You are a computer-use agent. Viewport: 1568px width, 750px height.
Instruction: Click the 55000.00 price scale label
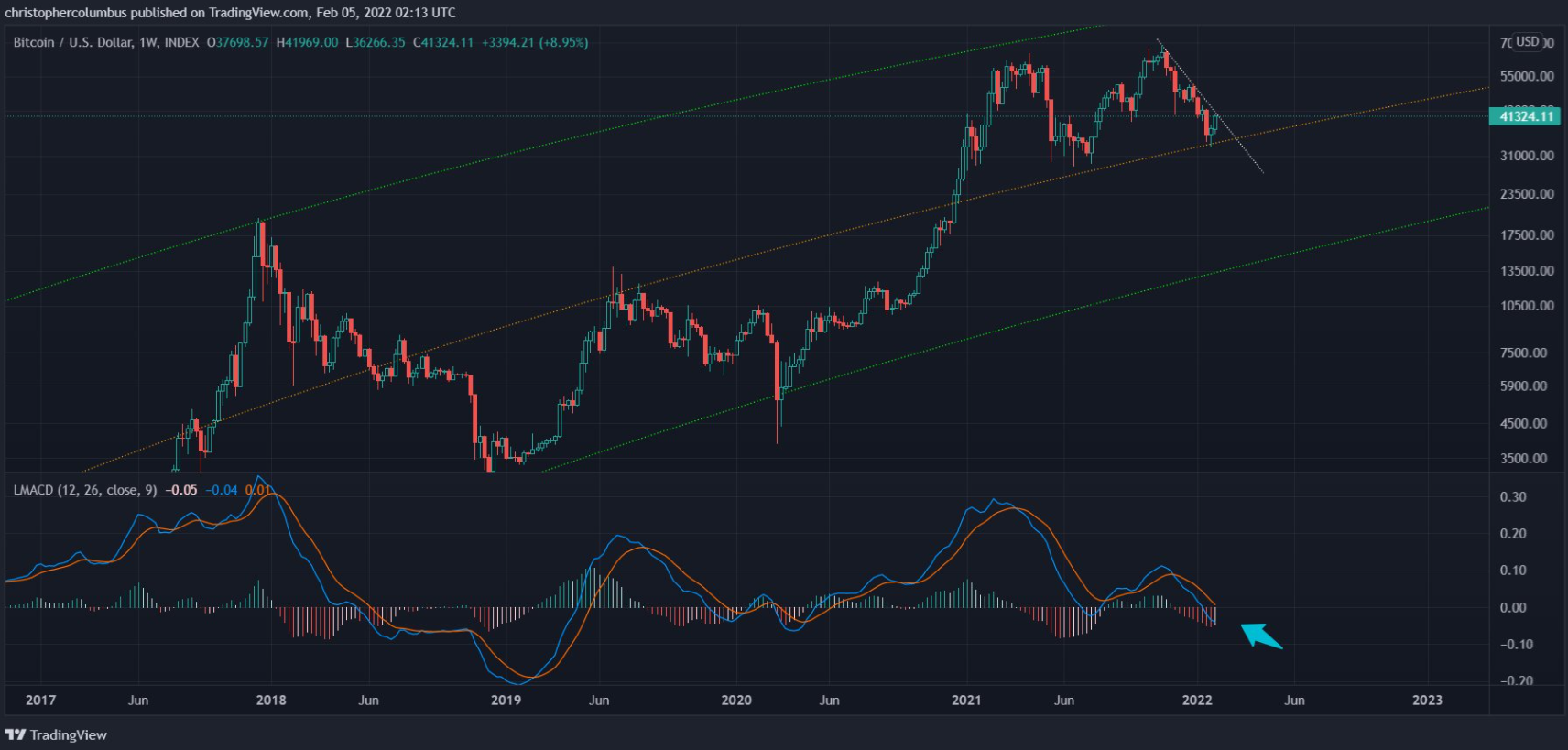(1527, 76)
